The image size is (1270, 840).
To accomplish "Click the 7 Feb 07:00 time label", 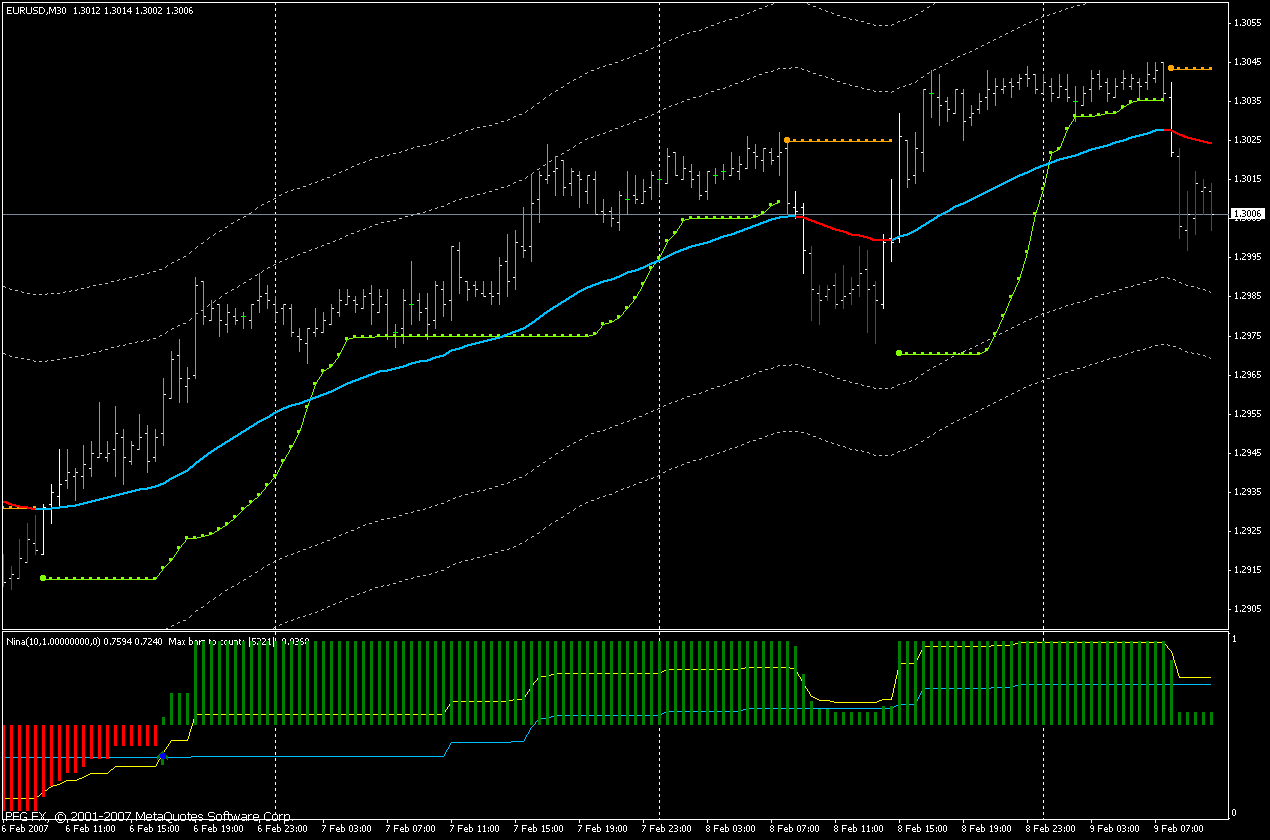I will click(x=410, y=829).
